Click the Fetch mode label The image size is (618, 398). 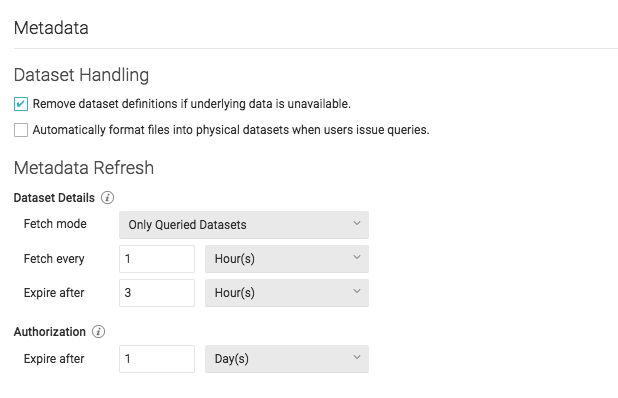point(55,224)
